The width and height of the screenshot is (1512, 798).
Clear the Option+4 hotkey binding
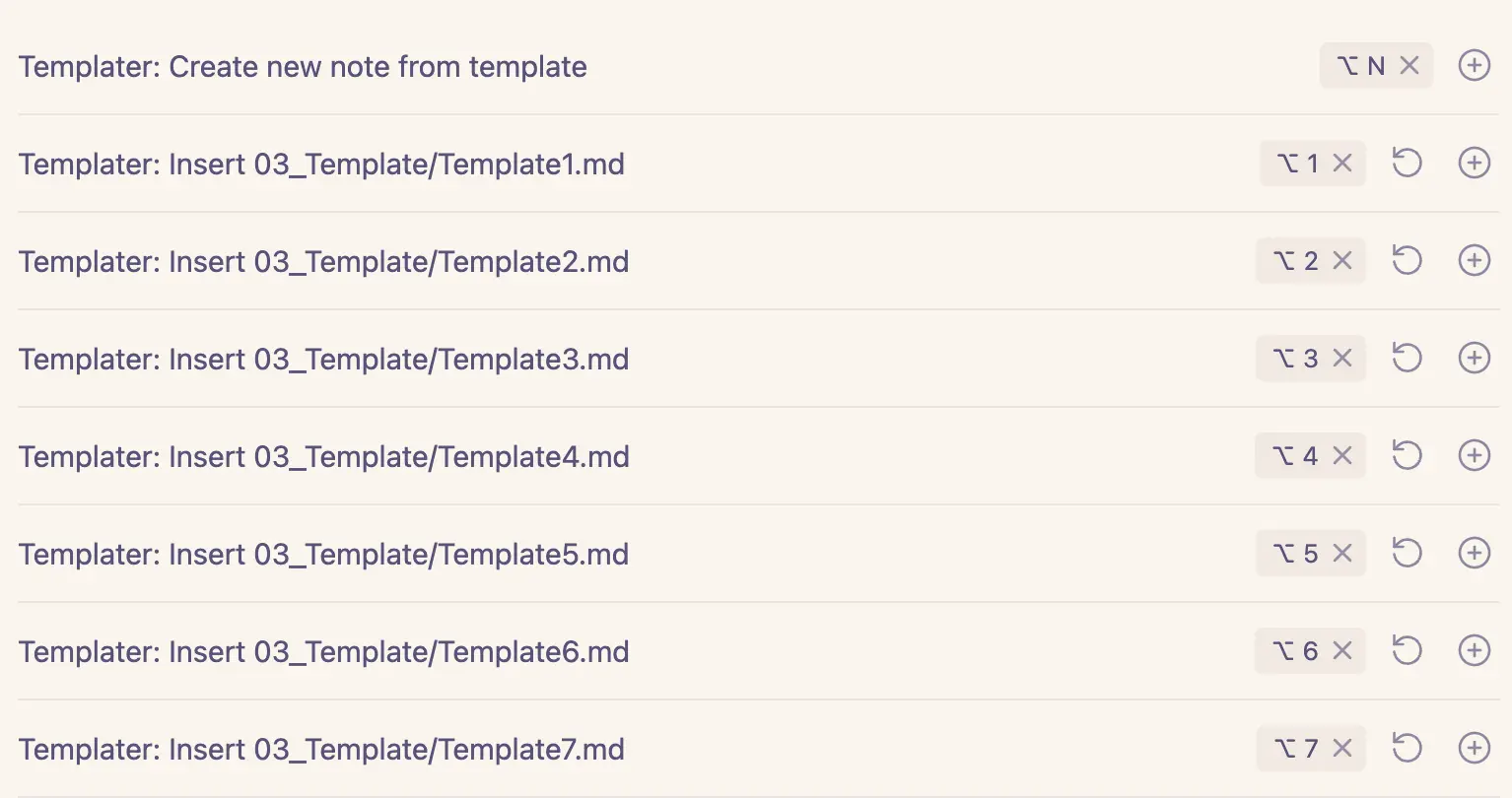click(1342, 456)
